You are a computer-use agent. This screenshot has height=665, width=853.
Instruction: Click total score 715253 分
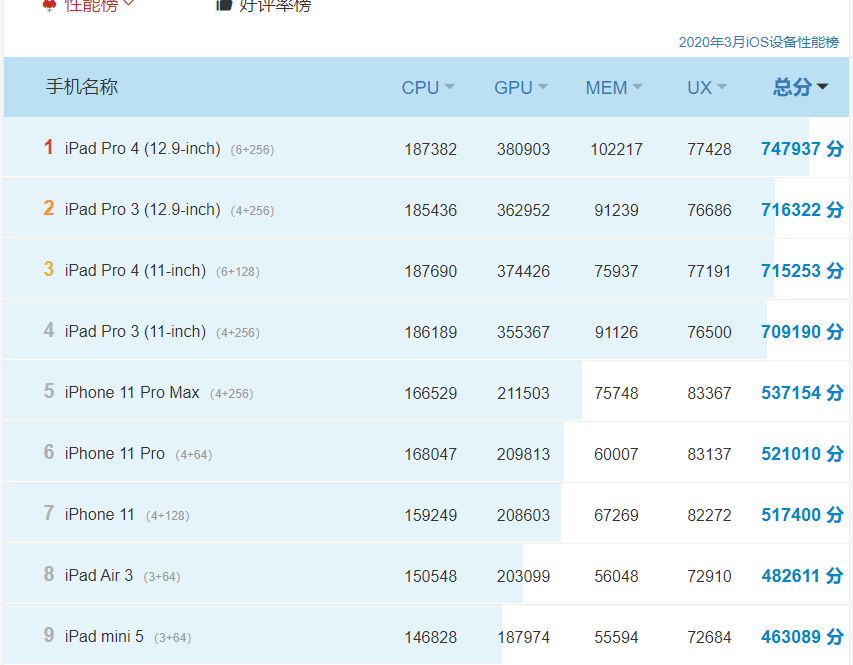tap(802, 270)
